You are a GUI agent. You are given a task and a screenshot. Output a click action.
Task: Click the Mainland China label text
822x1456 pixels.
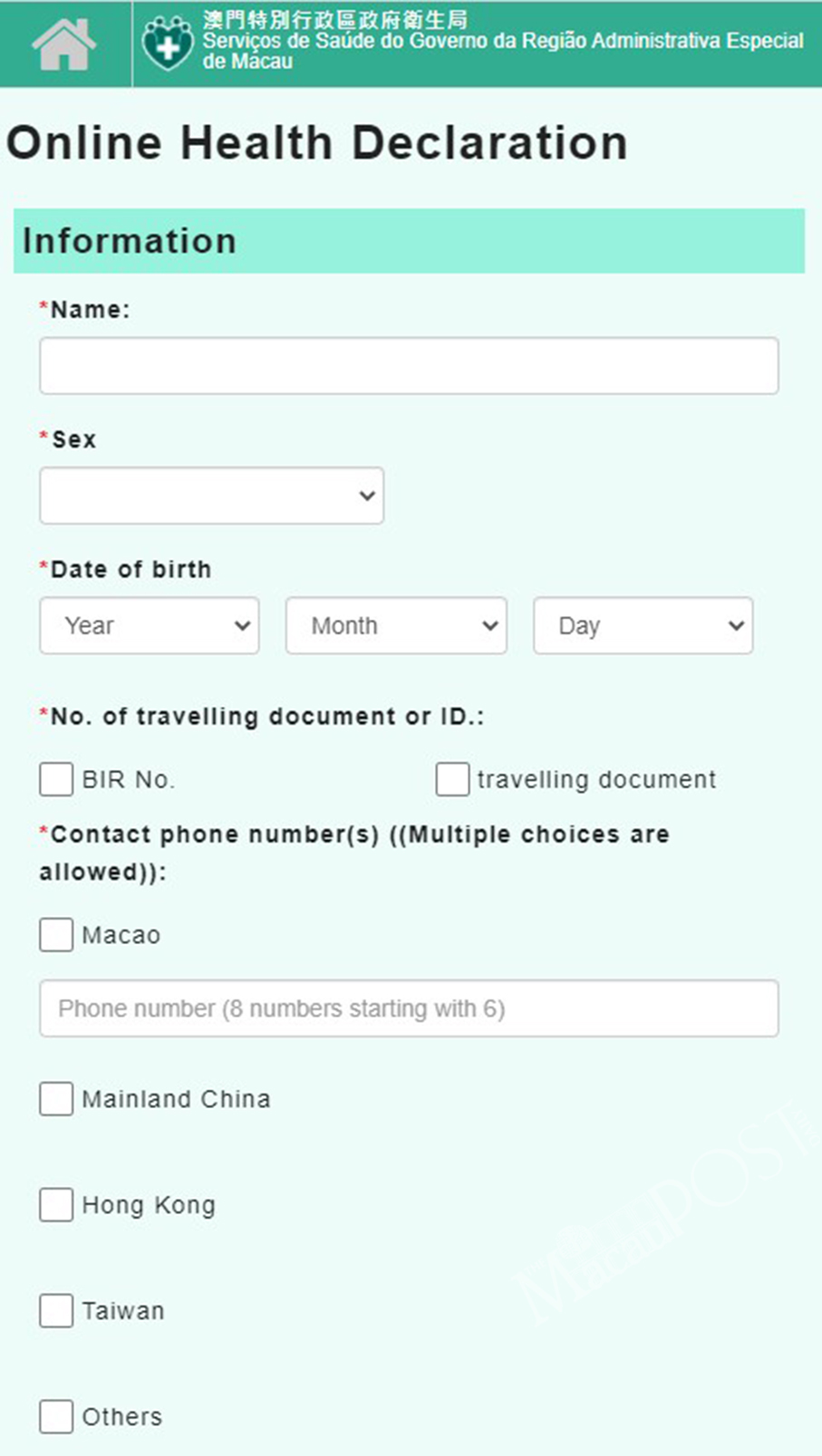[176, 1099]
